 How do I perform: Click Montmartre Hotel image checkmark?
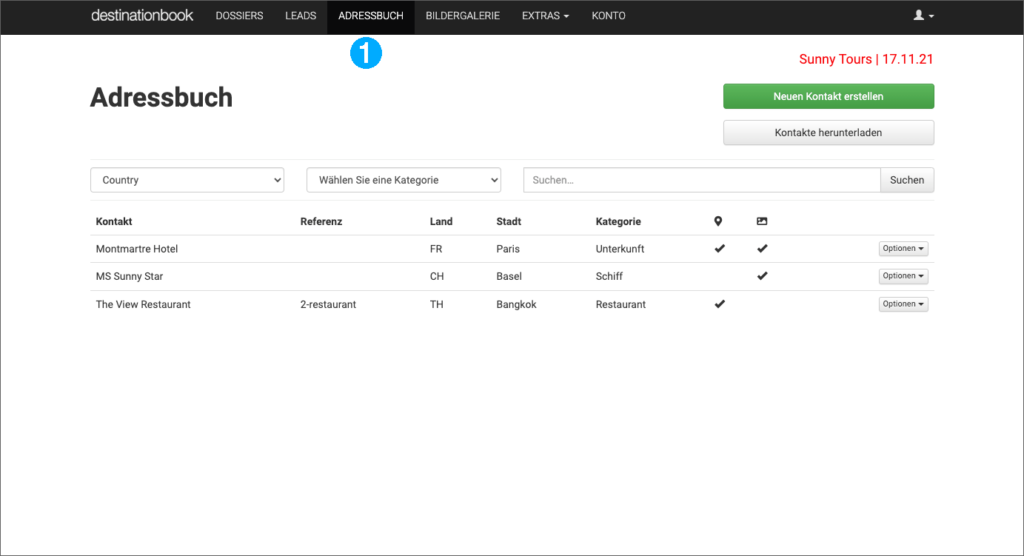pos(762,248)
